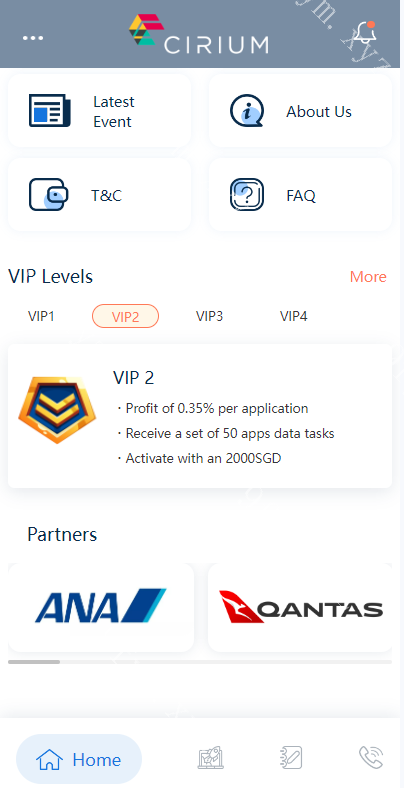Switch to the VIP4 level tab
This screenshot has width=404, height=788.
[293, 316]
